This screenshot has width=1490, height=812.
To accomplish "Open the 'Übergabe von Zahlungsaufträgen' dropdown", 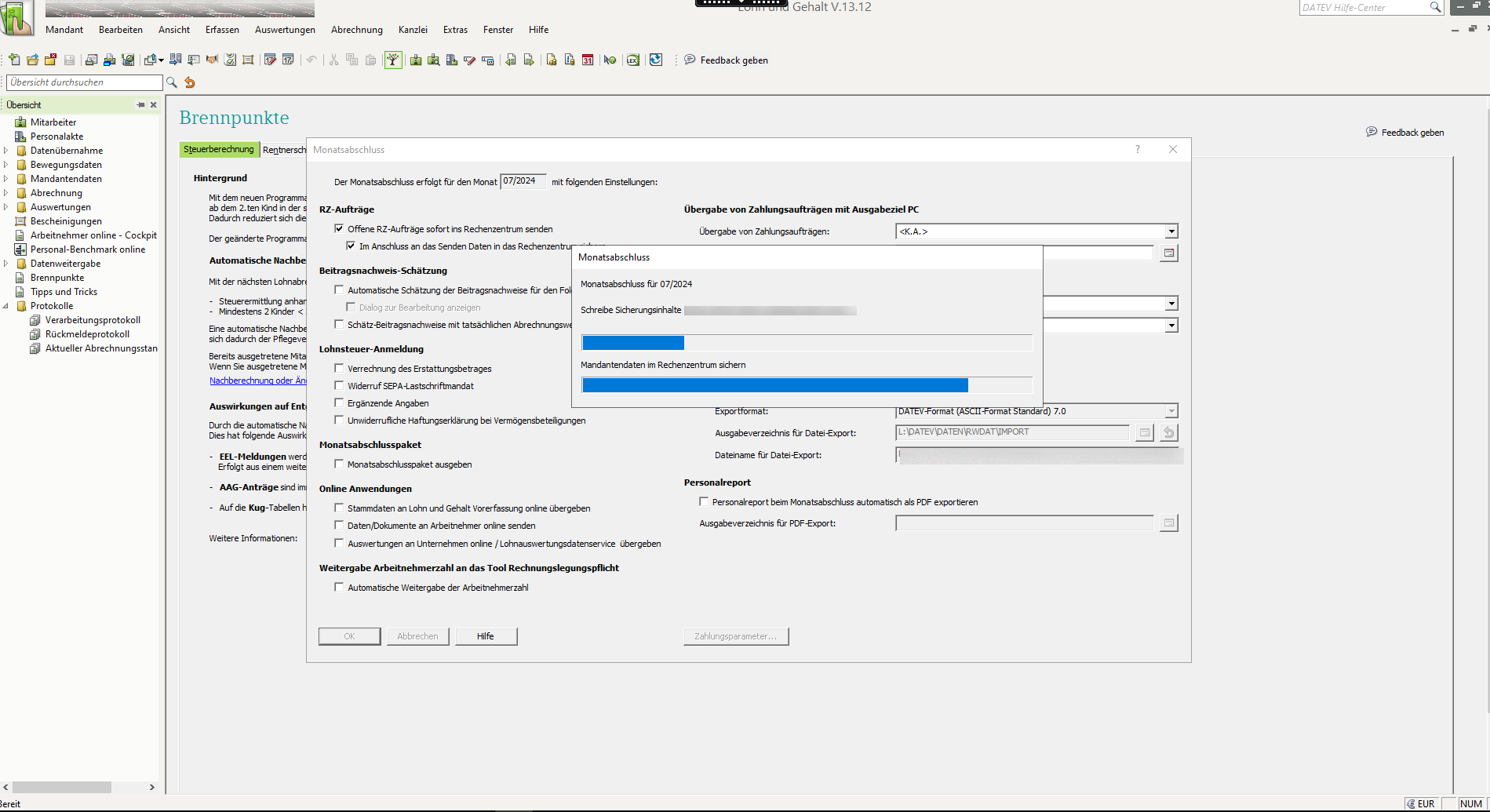I will [1171, 231].
